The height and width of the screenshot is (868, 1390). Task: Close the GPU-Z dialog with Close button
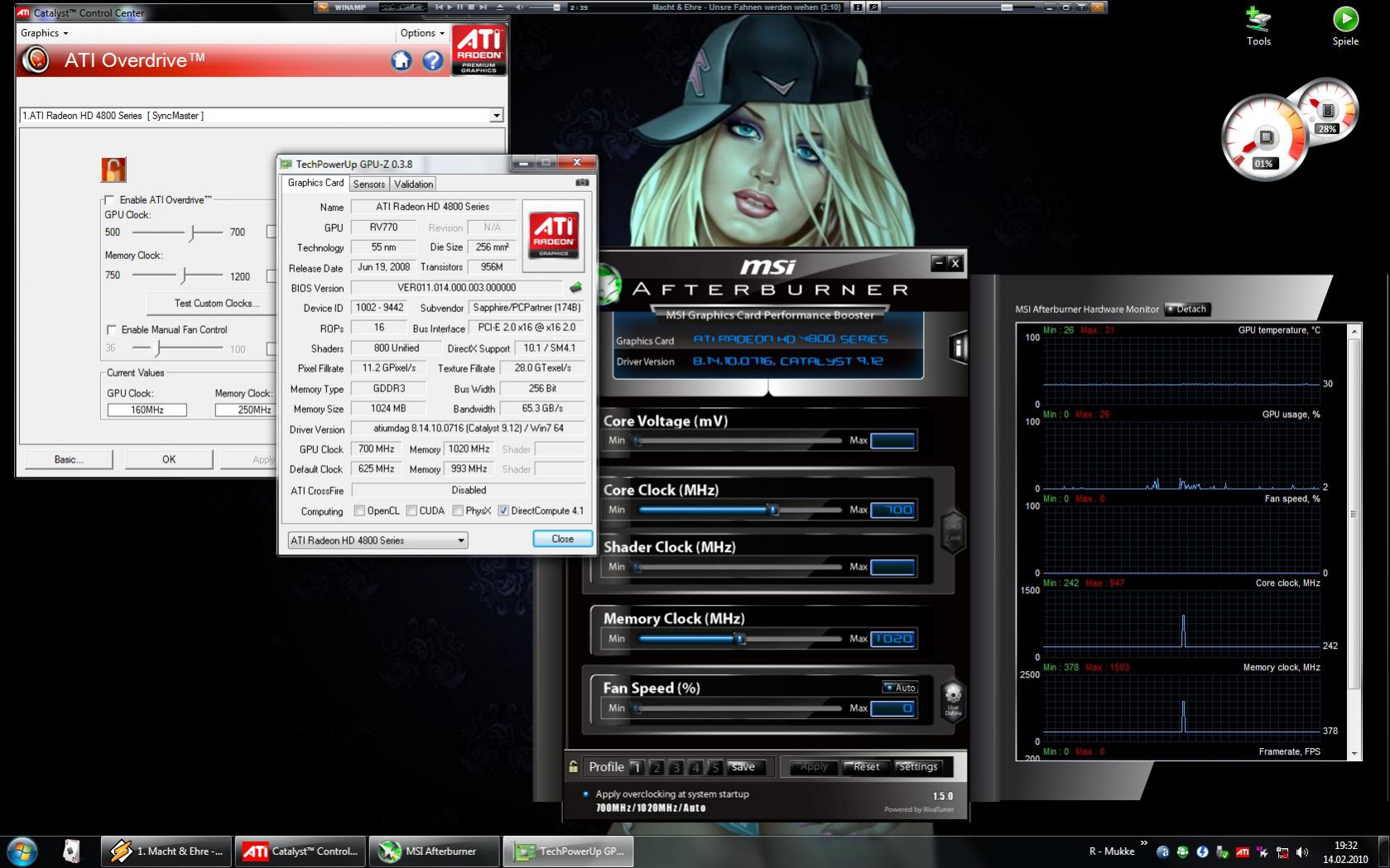(x=563, y=539)
